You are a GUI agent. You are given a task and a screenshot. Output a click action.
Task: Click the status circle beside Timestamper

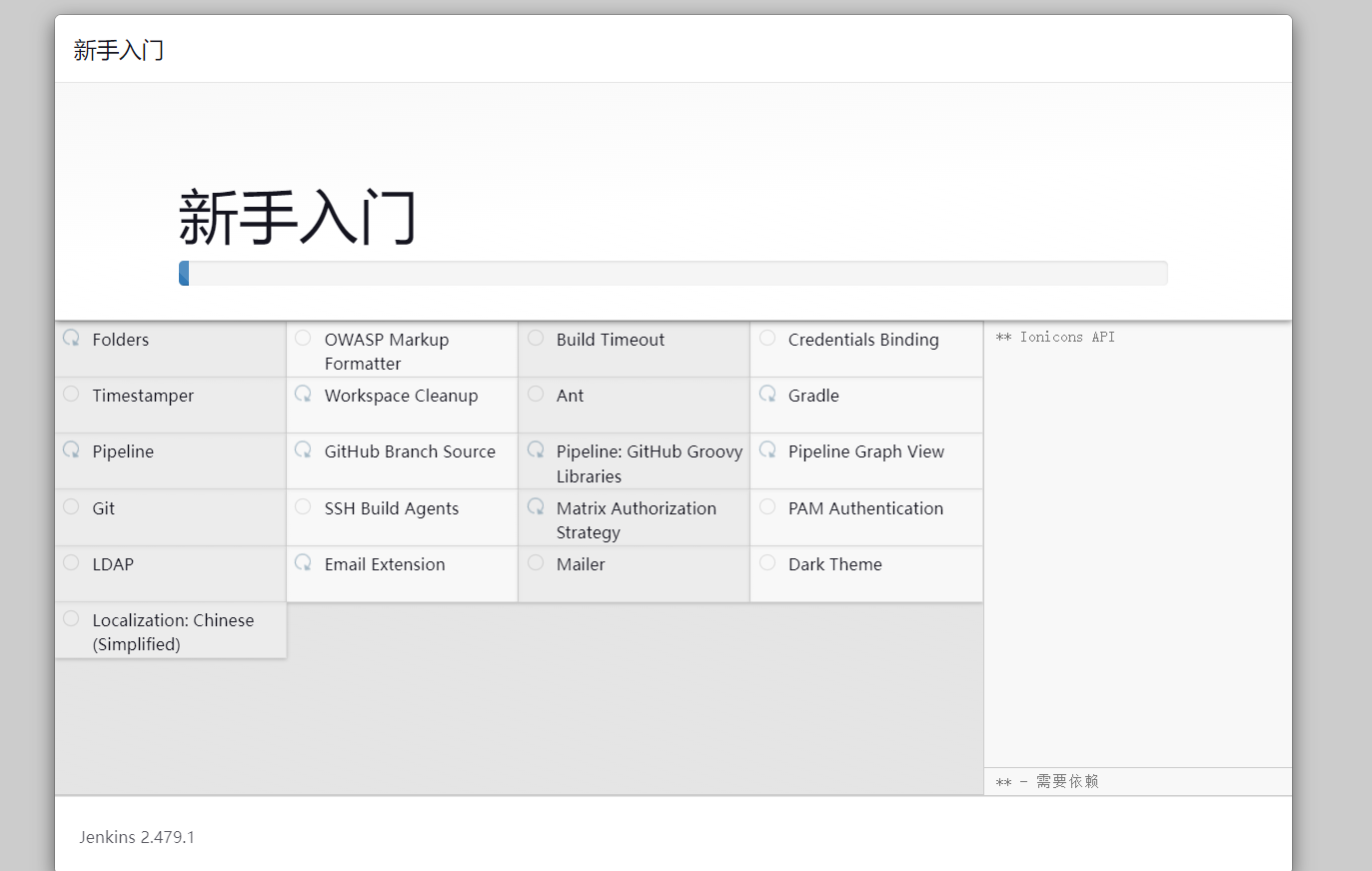click(71, 394)
